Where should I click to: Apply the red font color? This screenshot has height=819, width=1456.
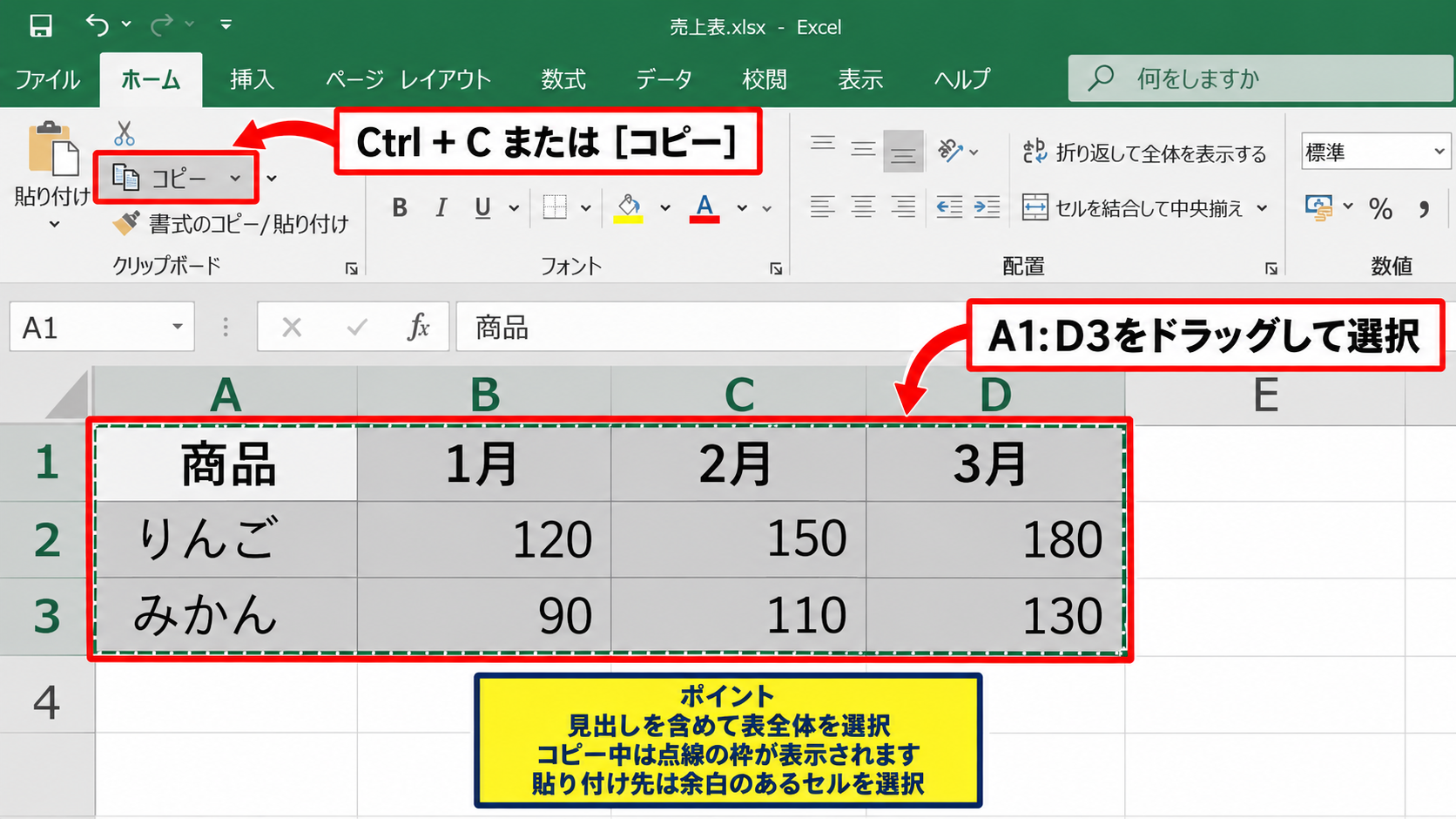[x=704, y=207]
